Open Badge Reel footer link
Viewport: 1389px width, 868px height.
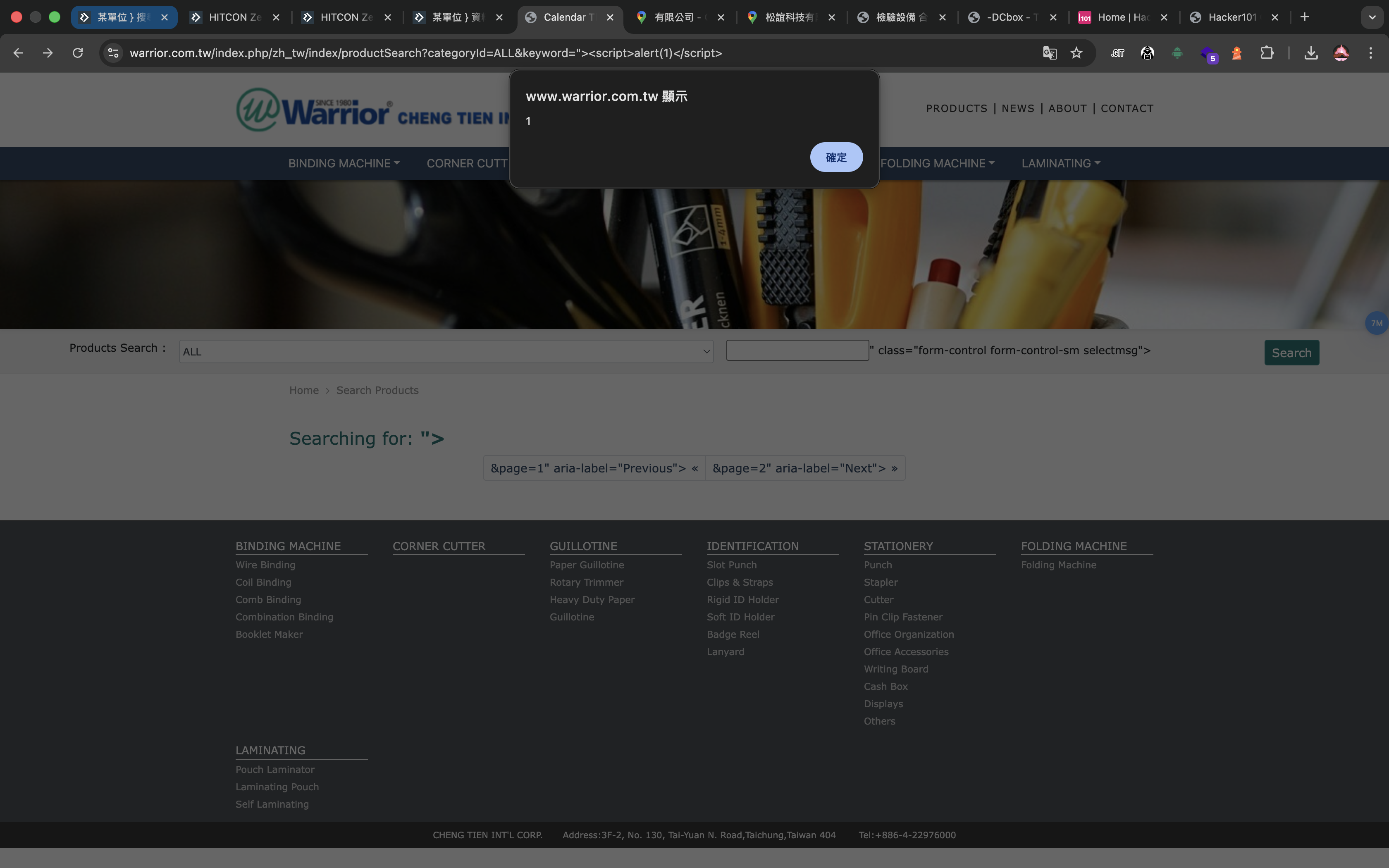(733, 634)
